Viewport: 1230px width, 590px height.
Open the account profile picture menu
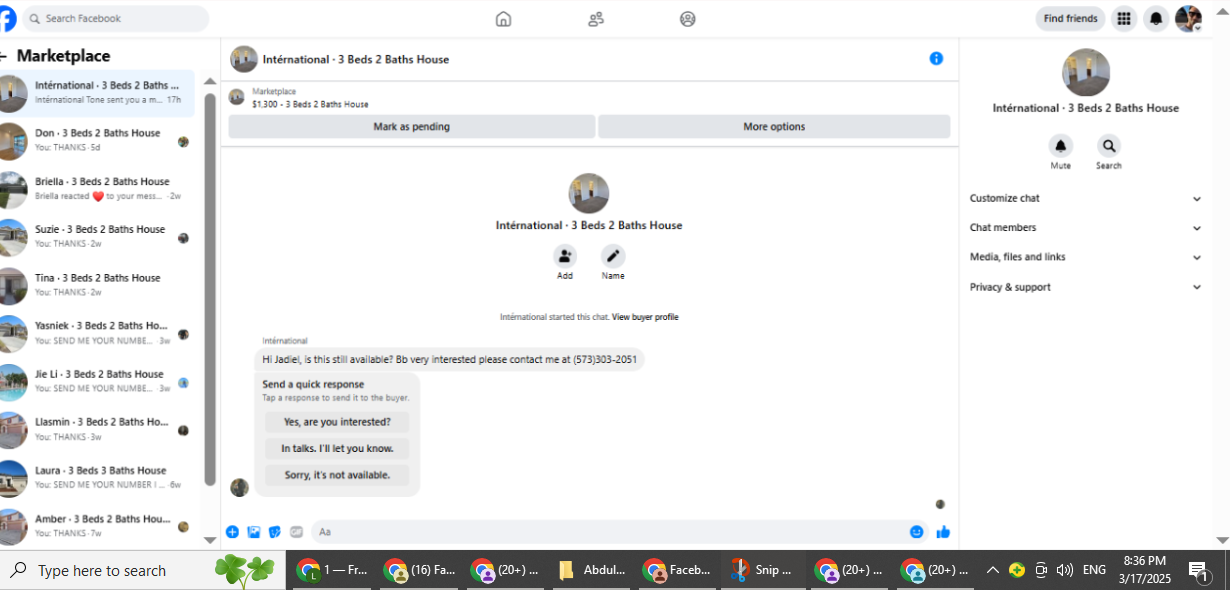(x=1188, y=18)
